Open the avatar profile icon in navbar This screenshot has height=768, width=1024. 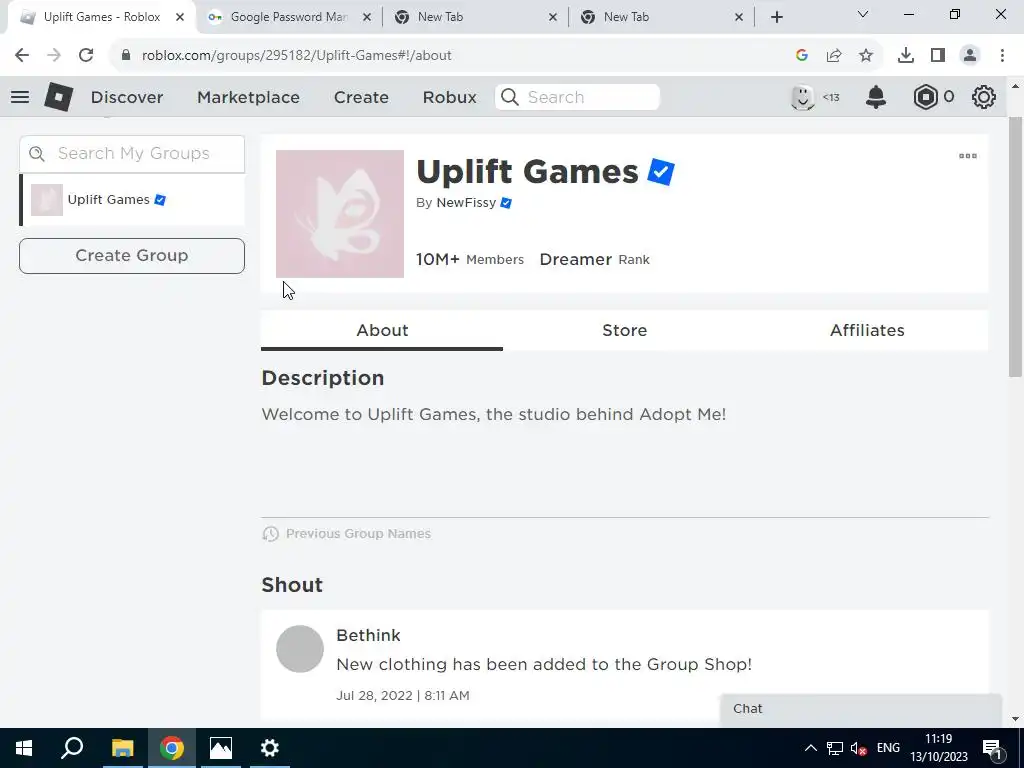(x=803, y=97)
